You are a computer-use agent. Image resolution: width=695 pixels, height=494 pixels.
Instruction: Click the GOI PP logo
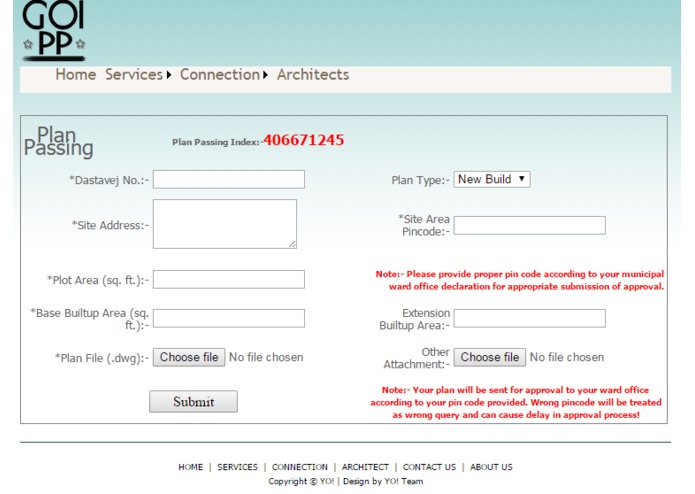(x=54, y=30)
